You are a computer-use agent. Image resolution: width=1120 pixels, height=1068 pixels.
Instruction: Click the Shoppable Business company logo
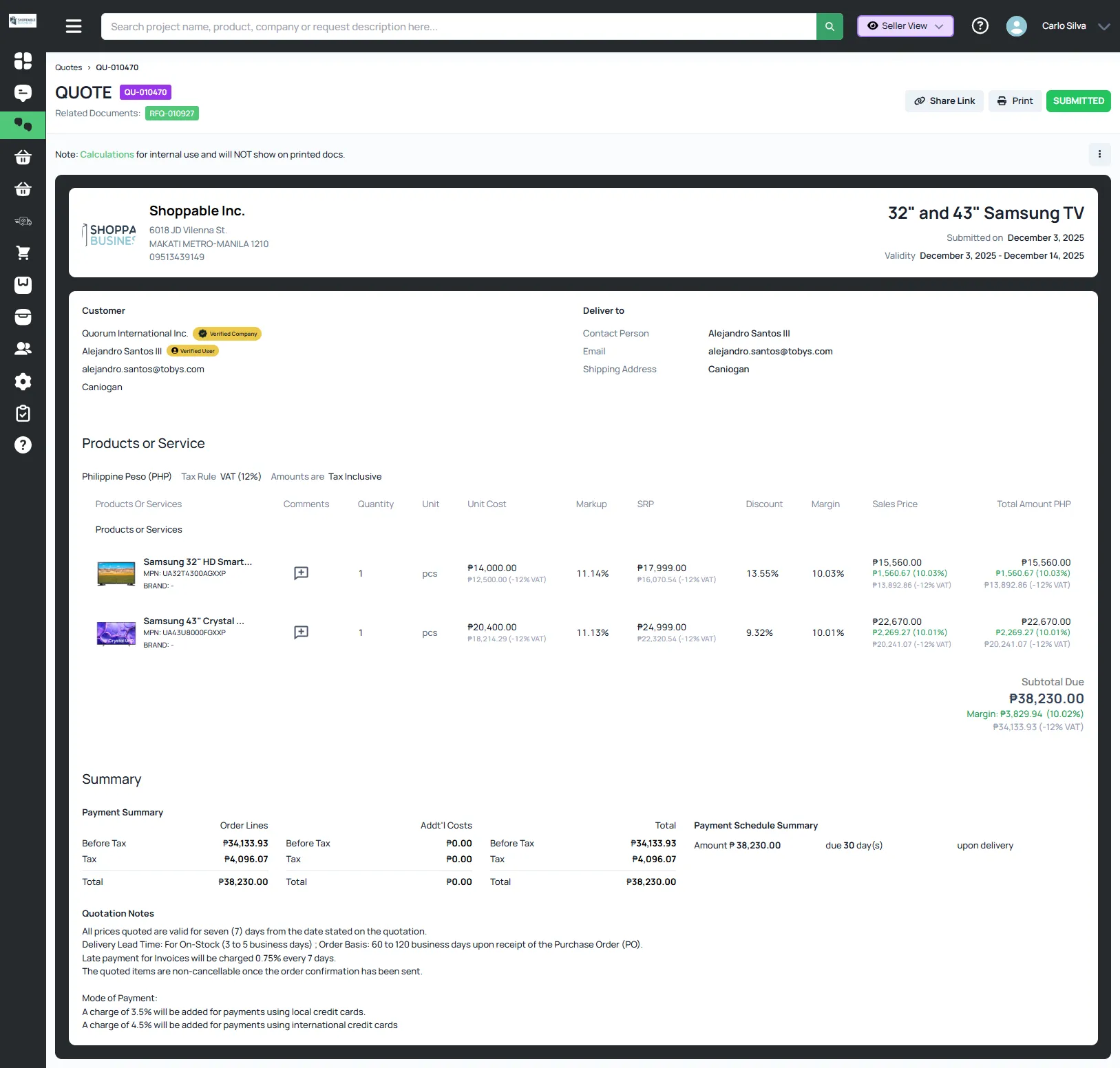109,235
